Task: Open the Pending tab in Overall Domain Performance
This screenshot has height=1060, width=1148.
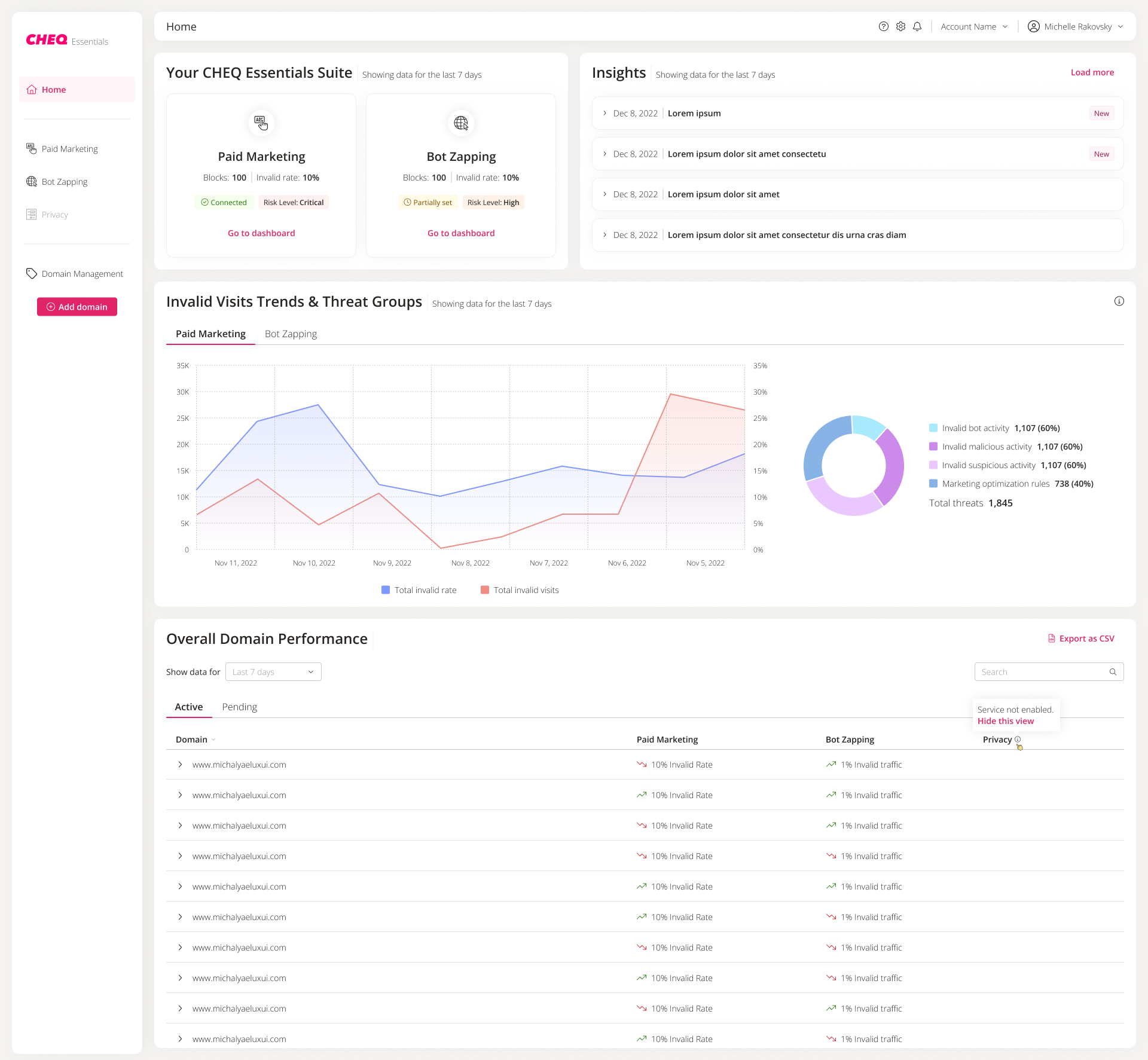Action: coord(239,707)
